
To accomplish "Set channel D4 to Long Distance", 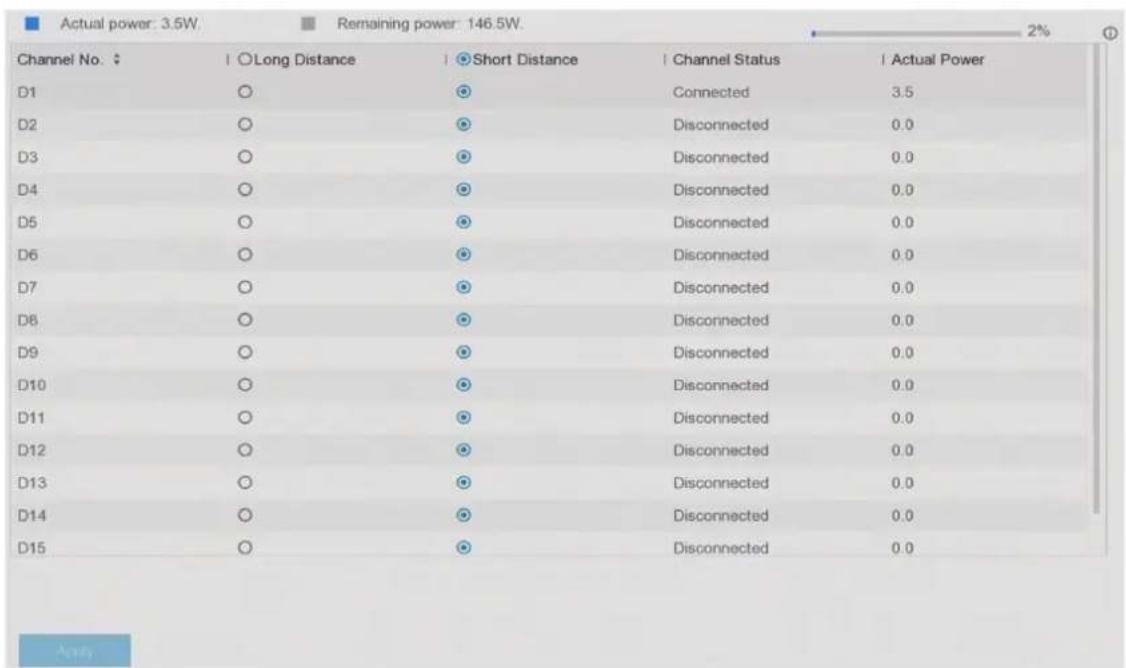I will [x=245, y=190].
